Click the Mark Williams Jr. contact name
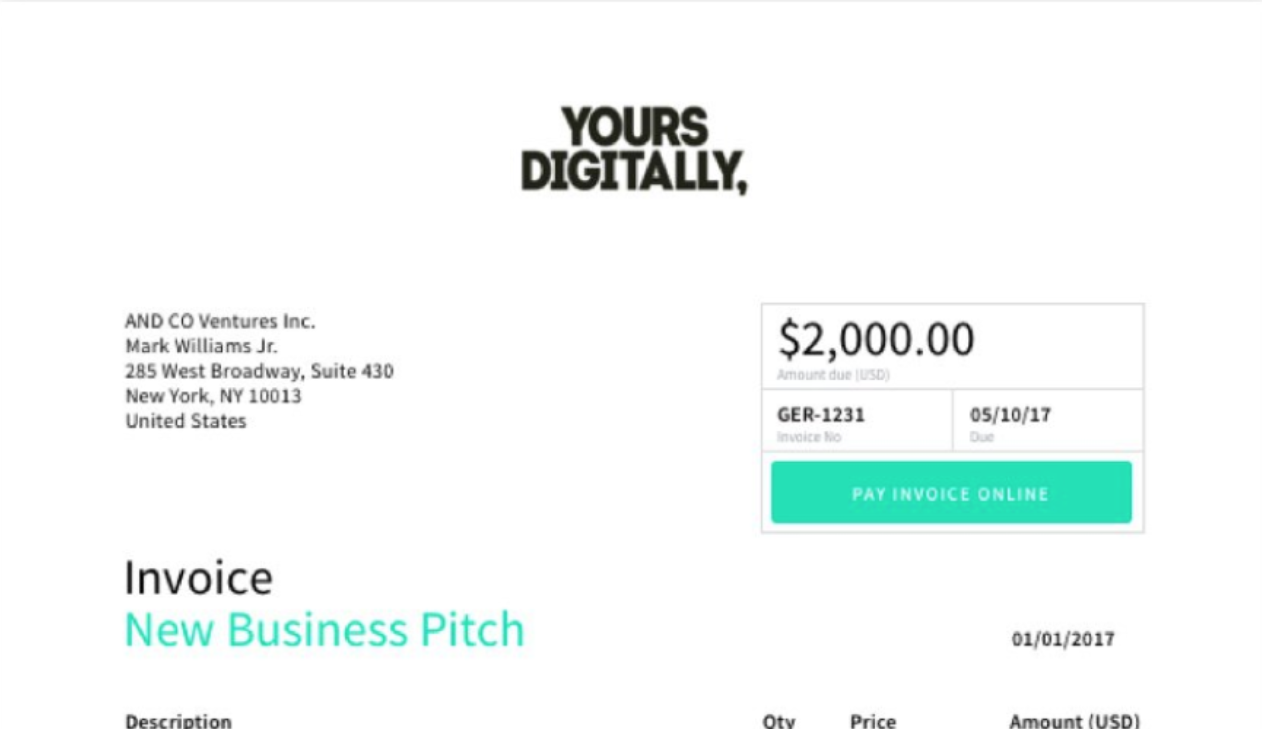This screenshot has width=1262, height=729. pyautogui.click(x=201, y=347)
